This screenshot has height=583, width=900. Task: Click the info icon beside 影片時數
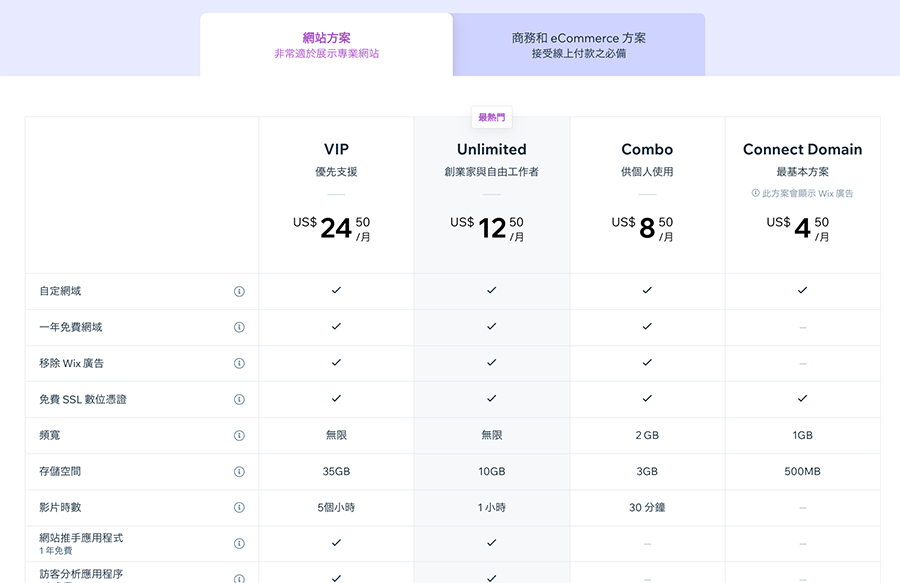238,507
